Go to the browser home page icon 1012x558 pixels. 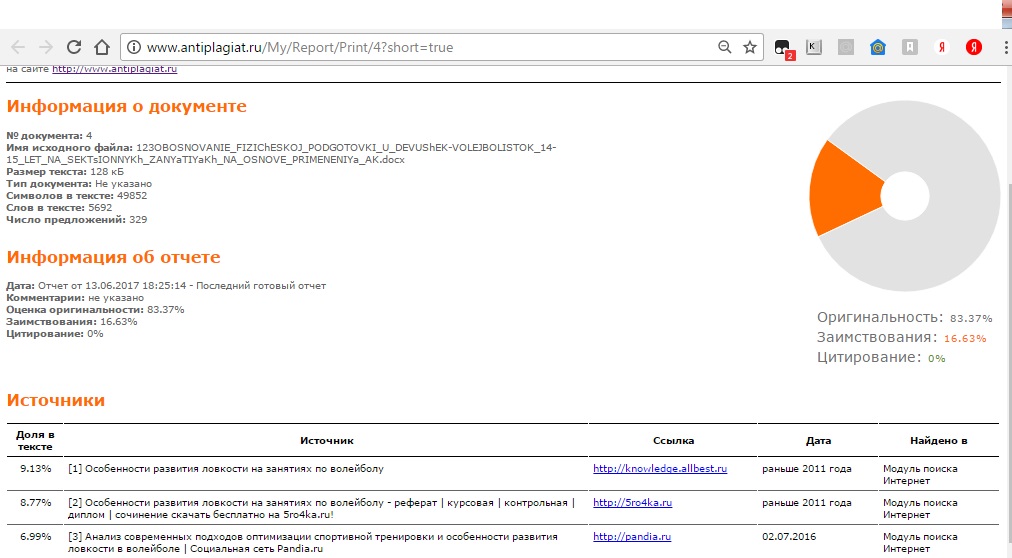point(101,47)
